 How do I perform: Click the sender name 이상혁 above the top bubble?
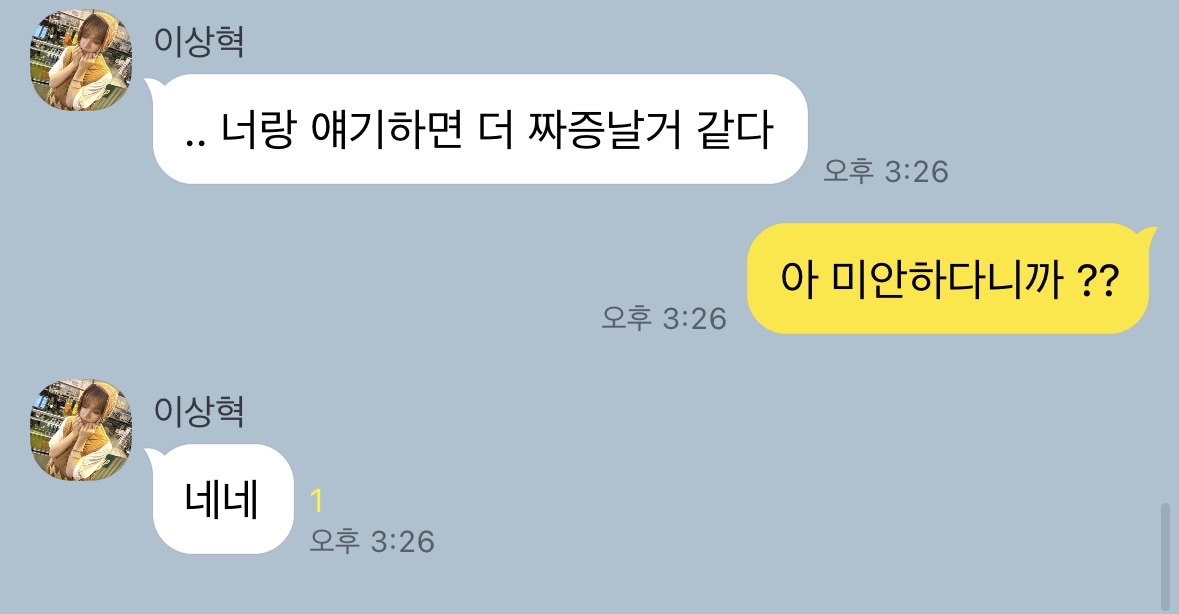coord(199,41)
